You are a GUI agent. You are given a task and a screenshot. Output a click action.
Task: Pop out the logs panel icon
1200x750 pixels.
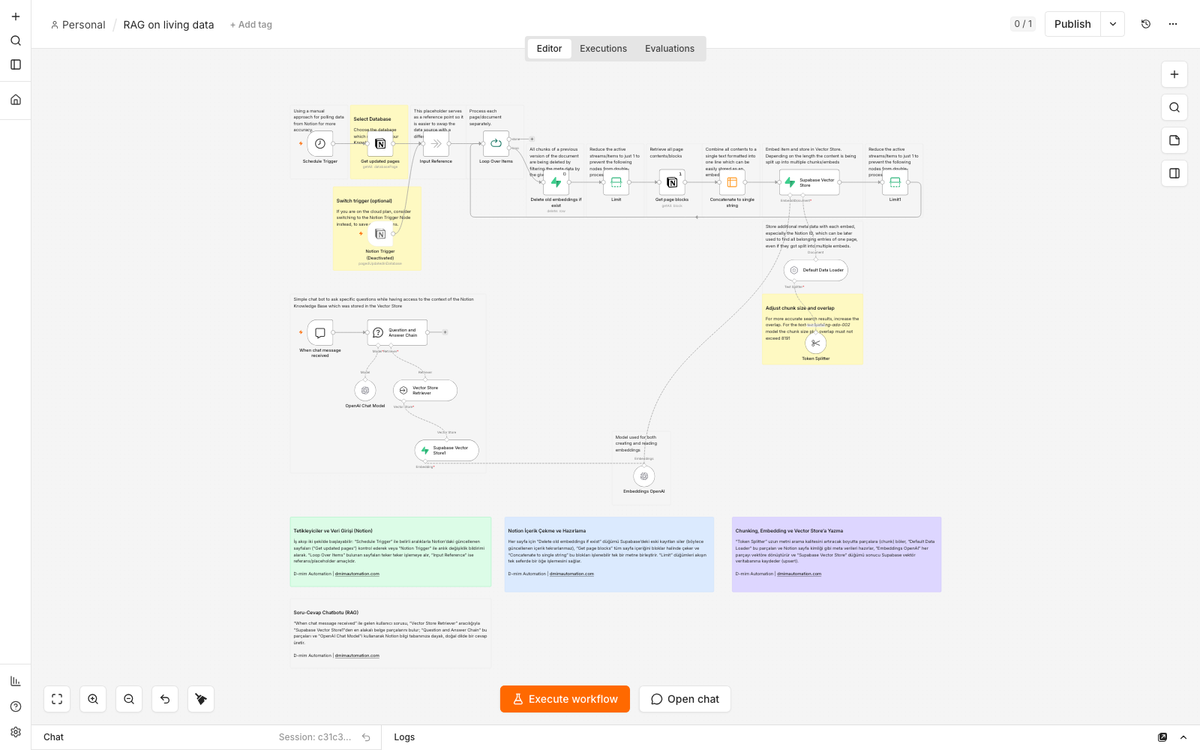(x=1162, y=737)
